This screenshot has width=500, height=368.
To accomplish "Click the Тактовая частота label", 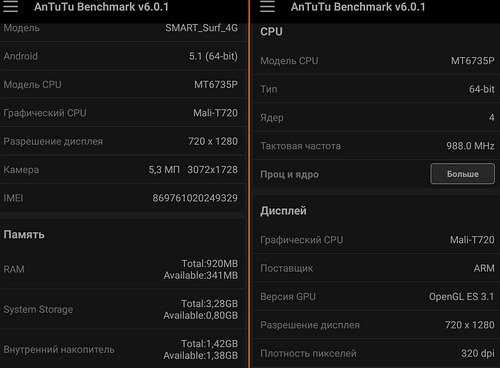I will 300,146.
